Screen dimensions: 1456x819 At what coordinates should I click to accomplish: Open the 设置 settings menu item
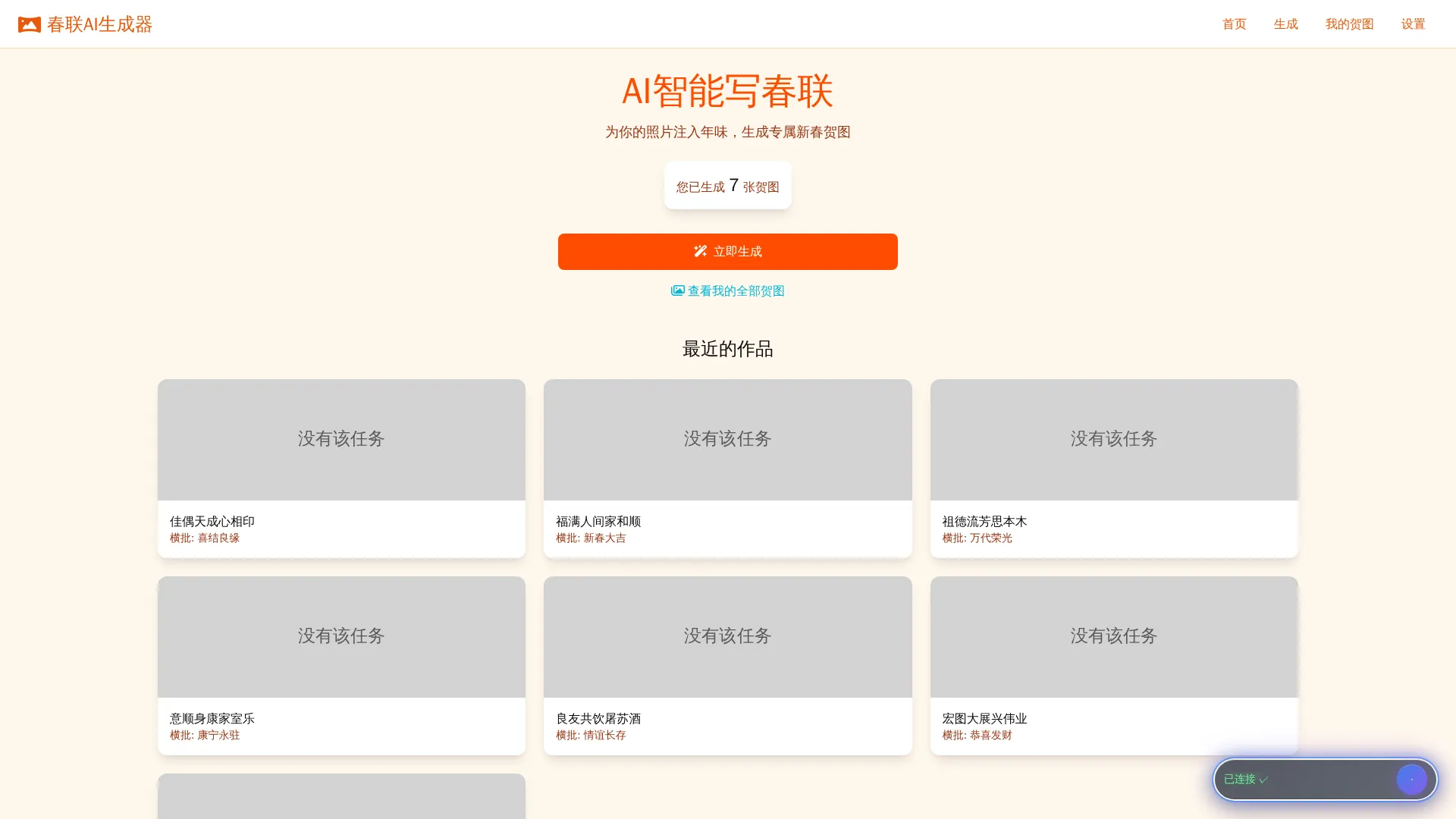1413,24
